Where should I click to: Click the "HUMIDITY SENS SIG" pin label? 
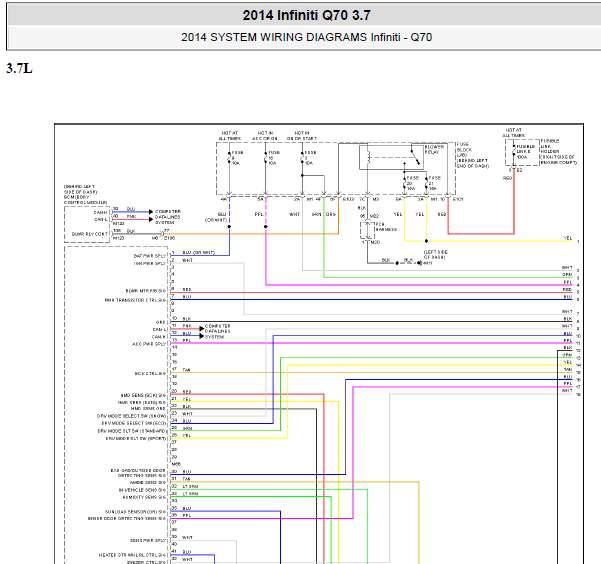[145, 497]
